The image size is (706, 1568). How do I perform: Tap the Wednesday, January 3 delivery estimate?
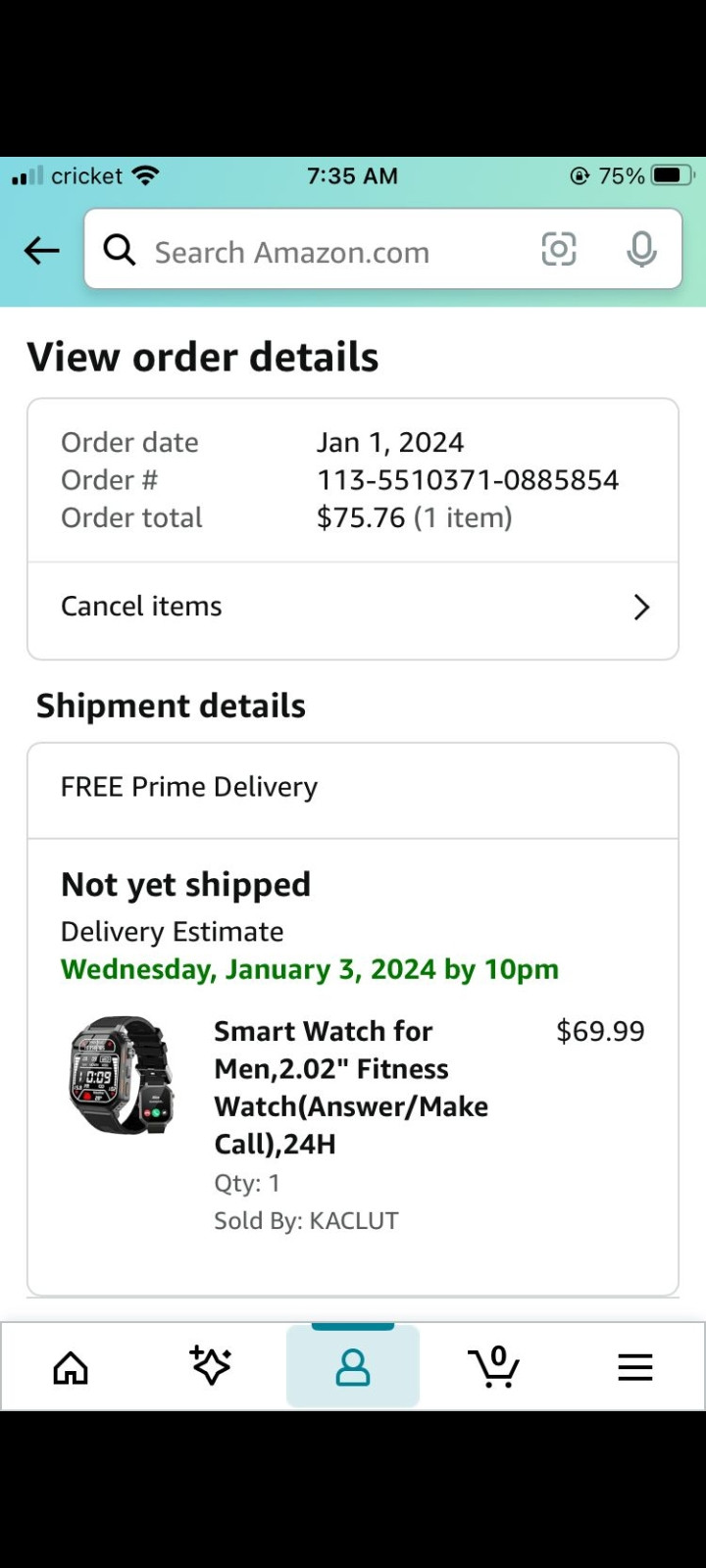[310, 969]
